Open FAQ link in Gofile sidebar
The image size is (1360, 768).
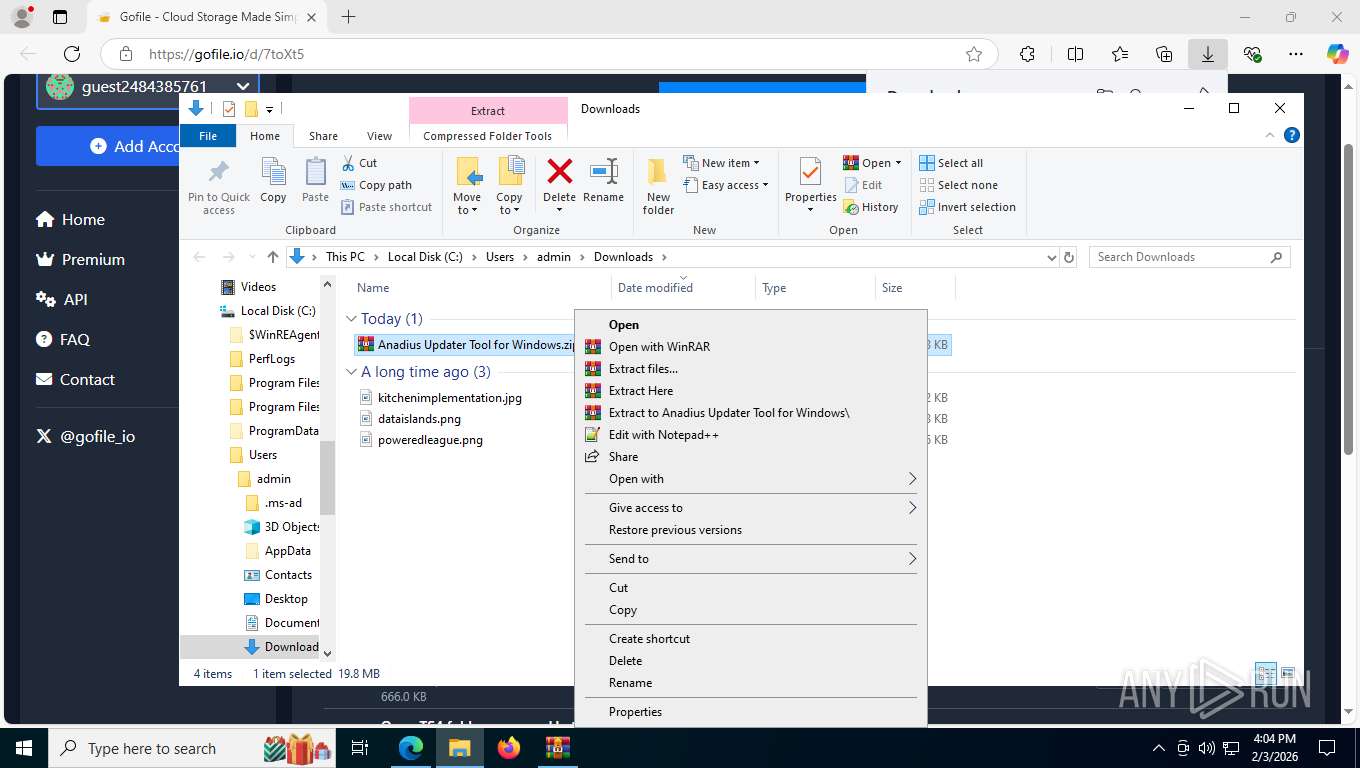pos(63,339)
